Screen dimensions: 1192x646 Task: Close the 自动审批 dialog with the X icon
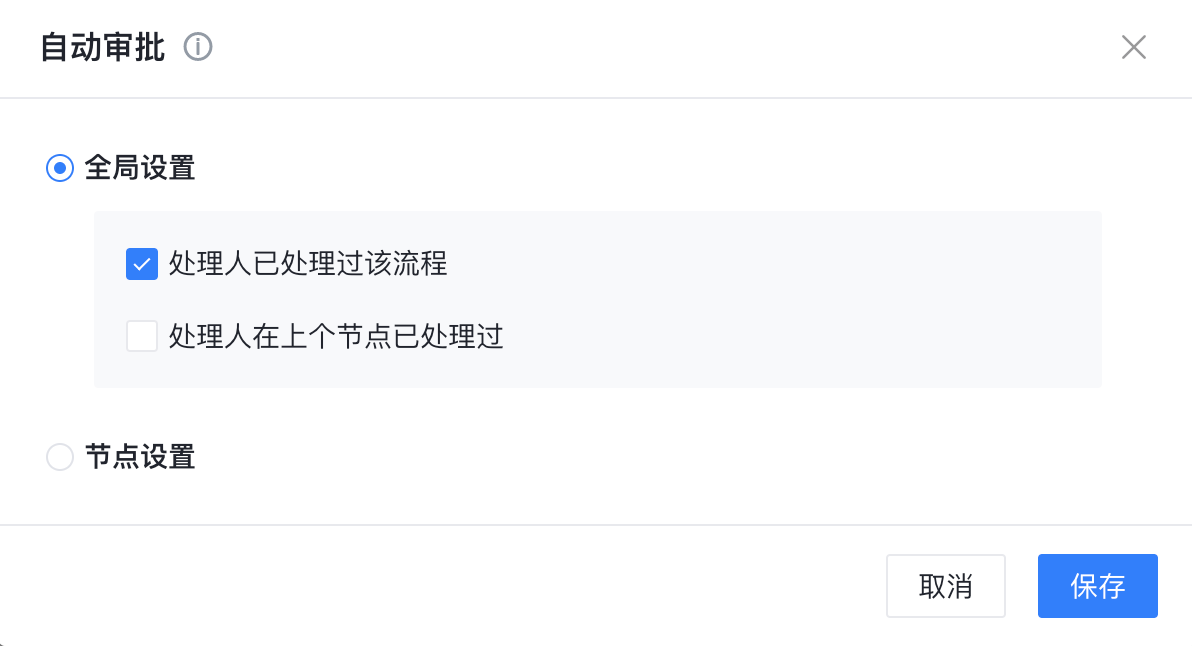point(1133,47)
